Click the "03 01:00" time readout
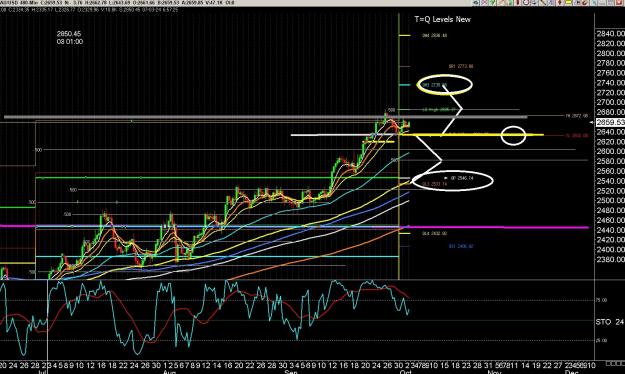The width and height of the screenshot is (625, 374). click(70, 41)
